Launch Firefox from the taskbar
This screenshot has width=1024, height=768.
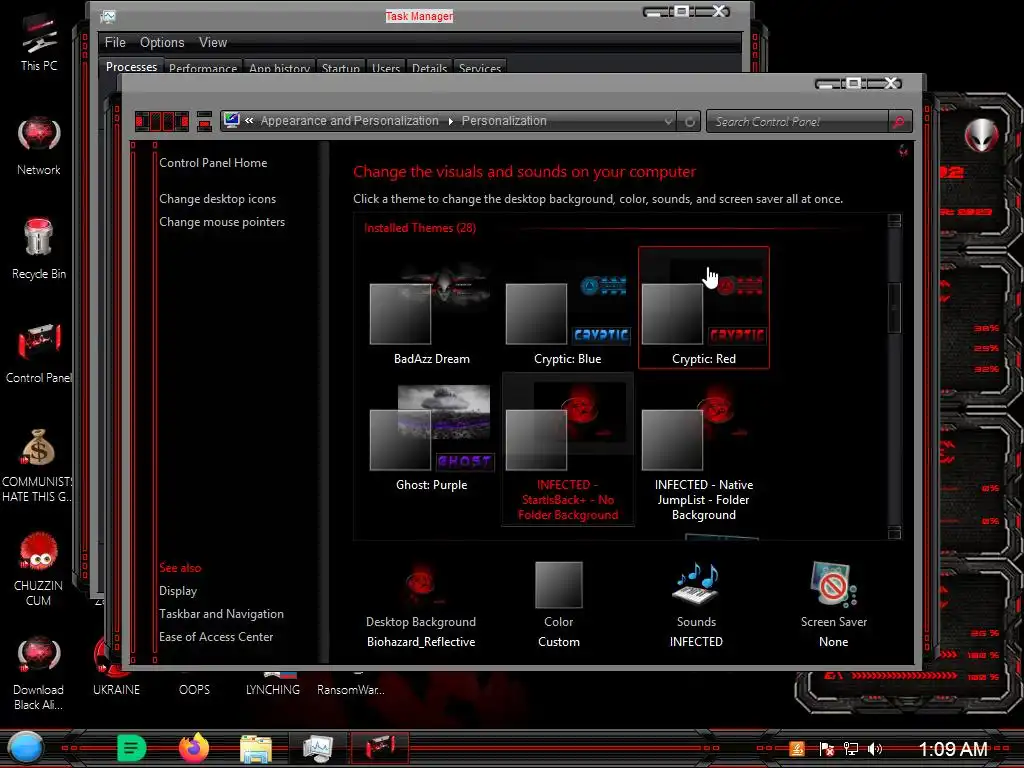194,748
